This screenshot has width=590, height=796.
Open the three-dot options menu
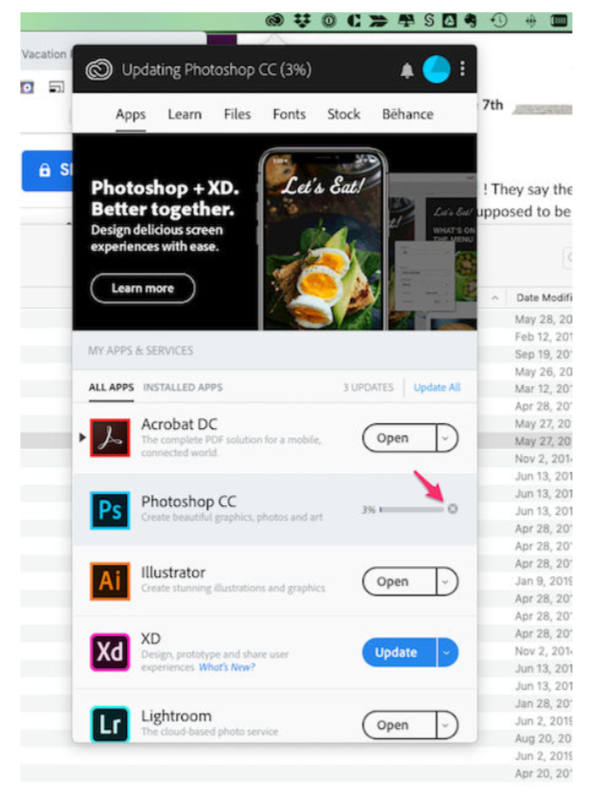pos(462,69)
